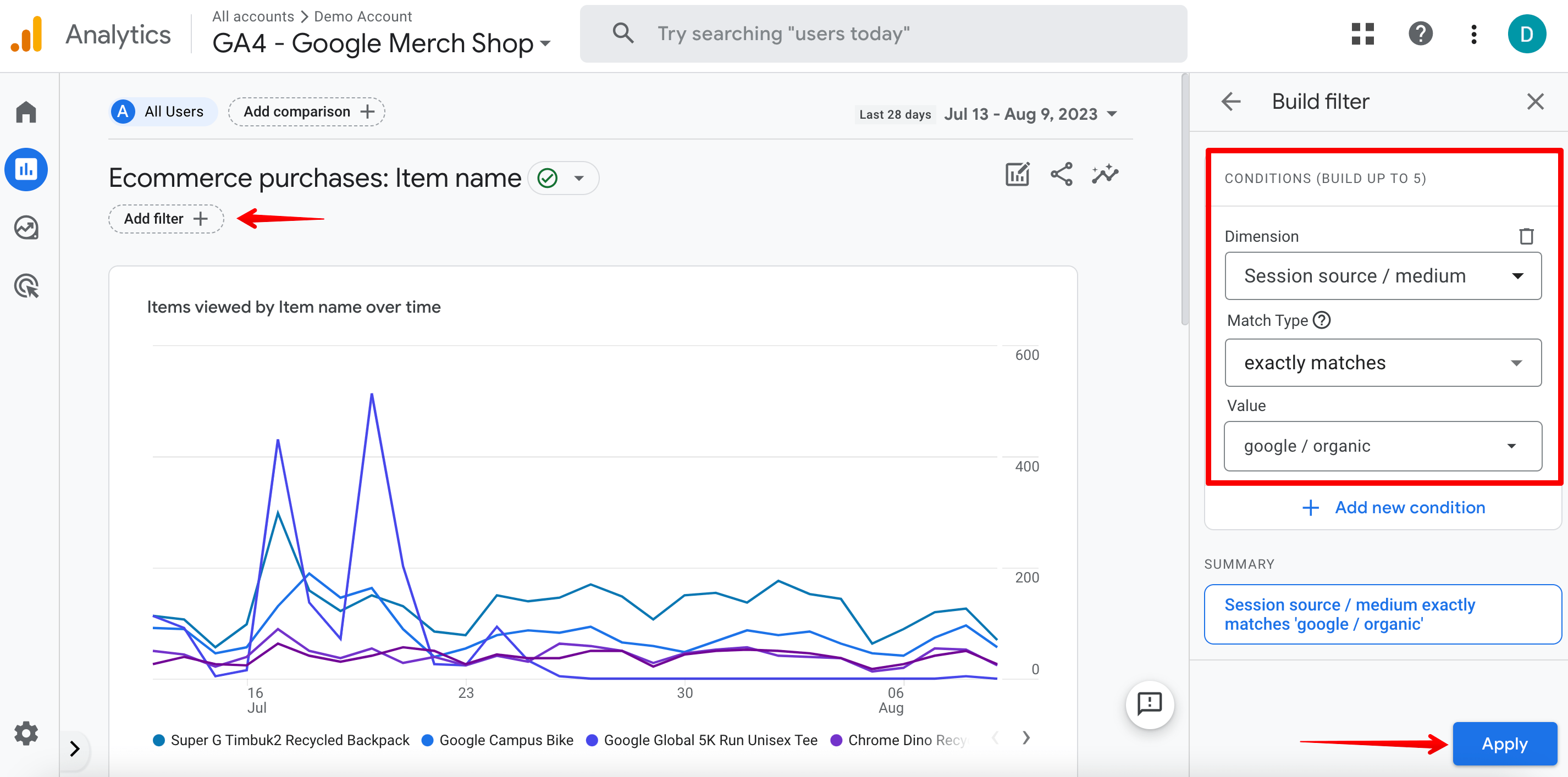Click the Customize report edit icon
This screenshot has width=1568, height=777.
point(1017,175)
